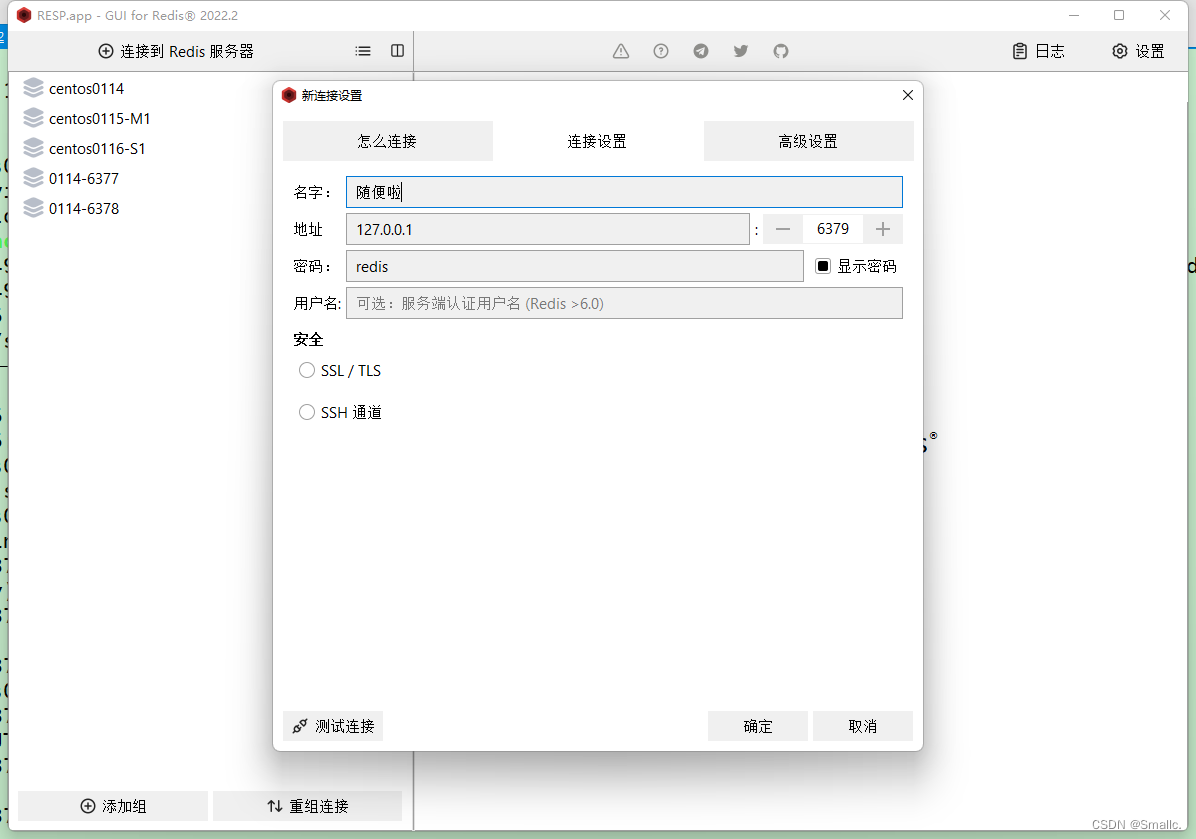Image resolution: width=1196 pixels, height=839 pixels.
Task: Click the 地址 address field 127.0.0.1
Action: tap(548, 230)
